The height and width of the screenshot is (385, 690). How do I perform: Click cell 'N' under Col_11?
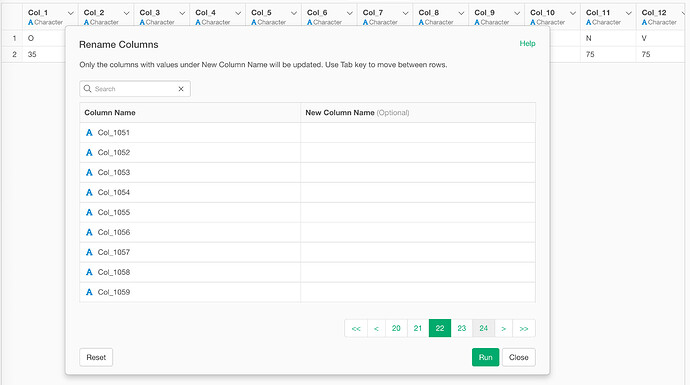tap(588, 38)
